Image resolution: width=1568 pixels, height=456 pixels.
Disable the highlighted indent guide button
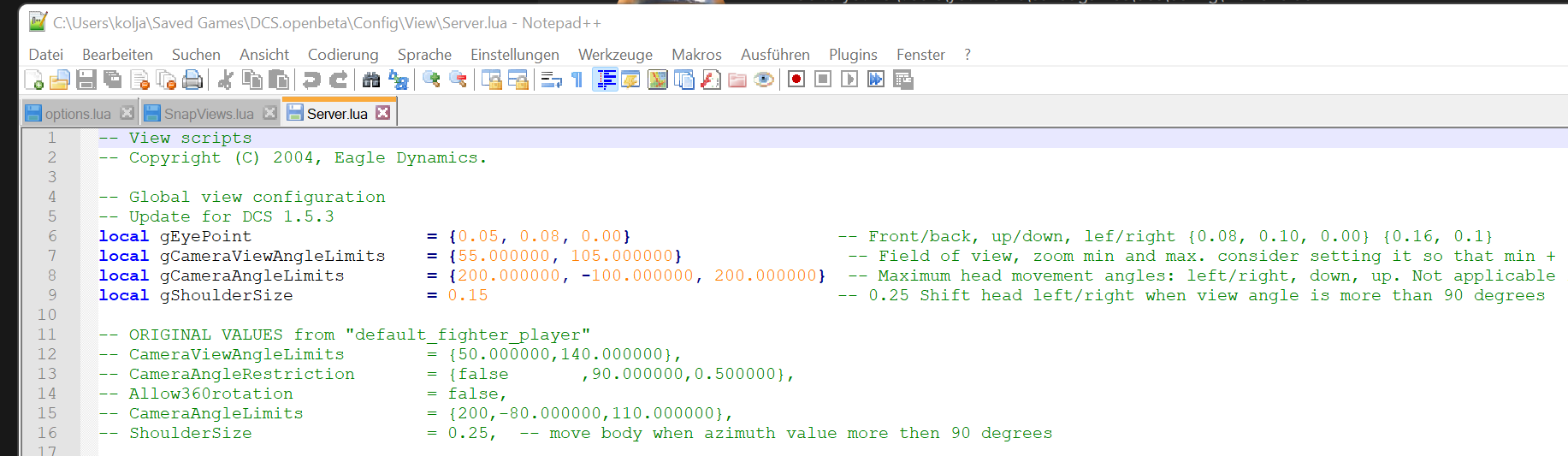click(606, 80)
